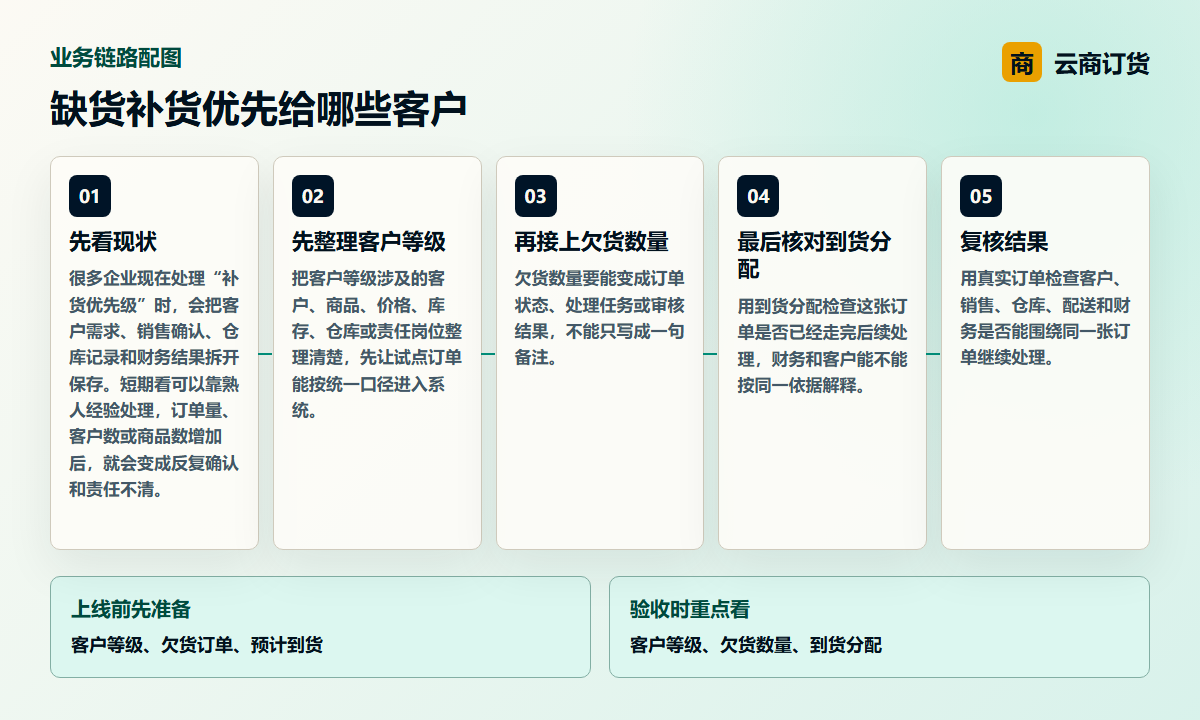Viewport: 1200px width, 720px height.
Task: Select the heading 再接上欠货数量
Action: click(x=592, y=242)
